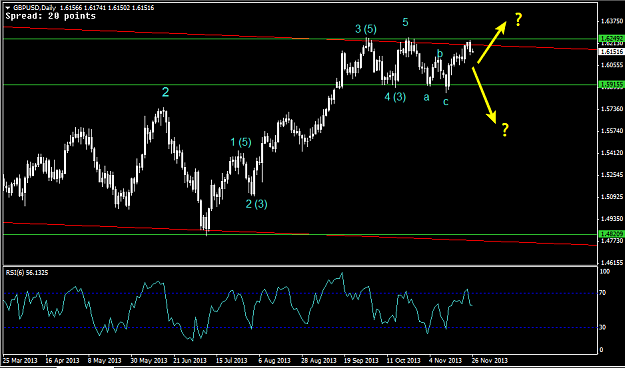Click the current price label 1.61516
625x368 pixels.
pyautogui.click(x=611, y=51)
